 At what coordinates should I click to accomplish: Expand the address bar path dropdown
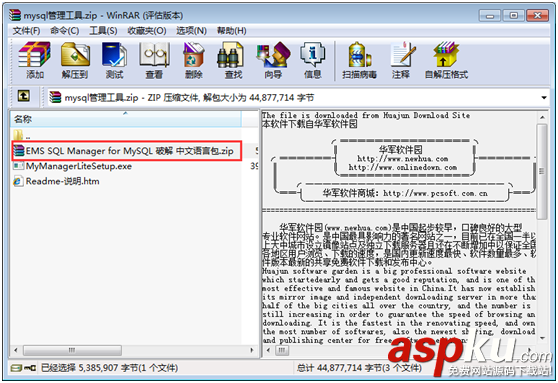[x=544, y=98]
